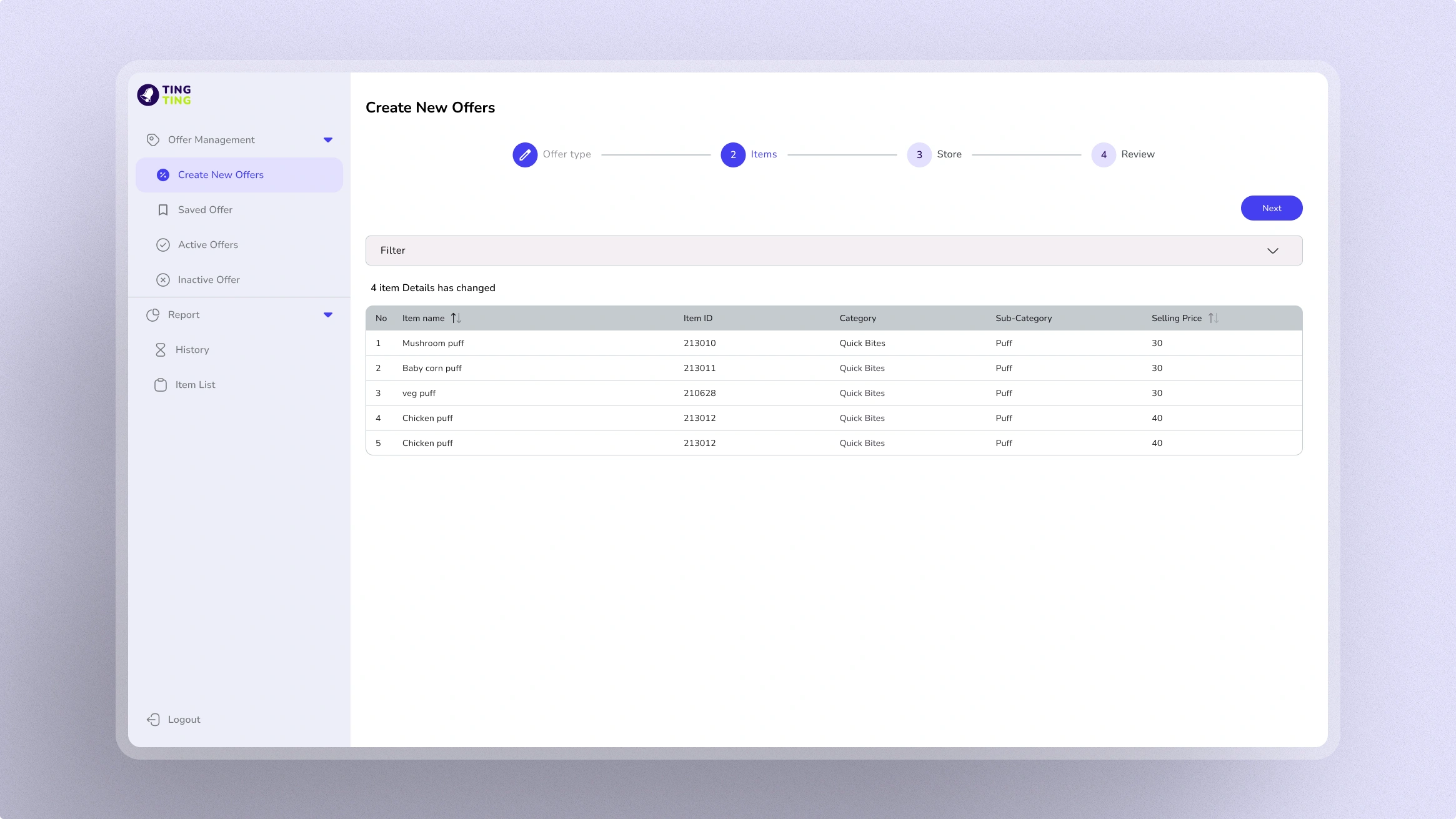Click the Report pie chart icon

152,315
